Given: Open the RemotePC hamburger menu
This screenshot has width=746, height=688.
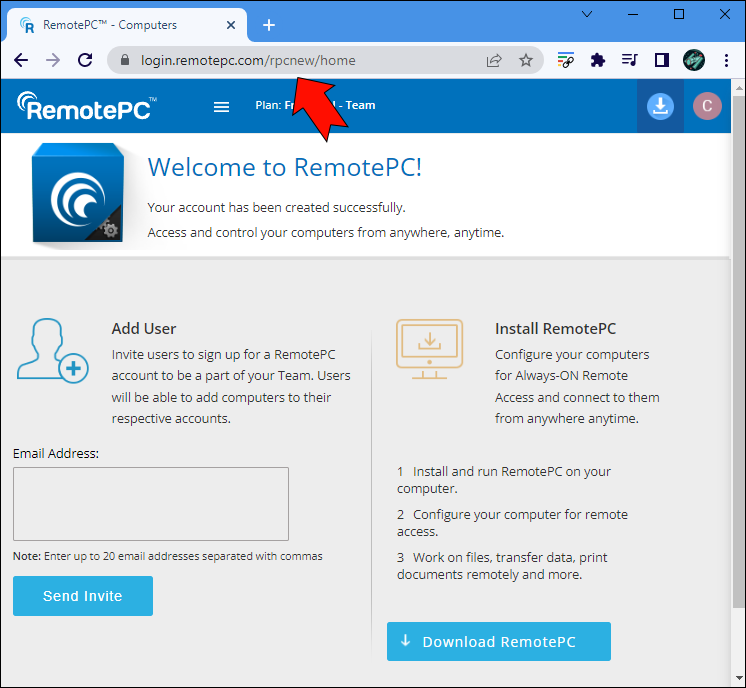Looking at the screenshot, I should point(222,106).
